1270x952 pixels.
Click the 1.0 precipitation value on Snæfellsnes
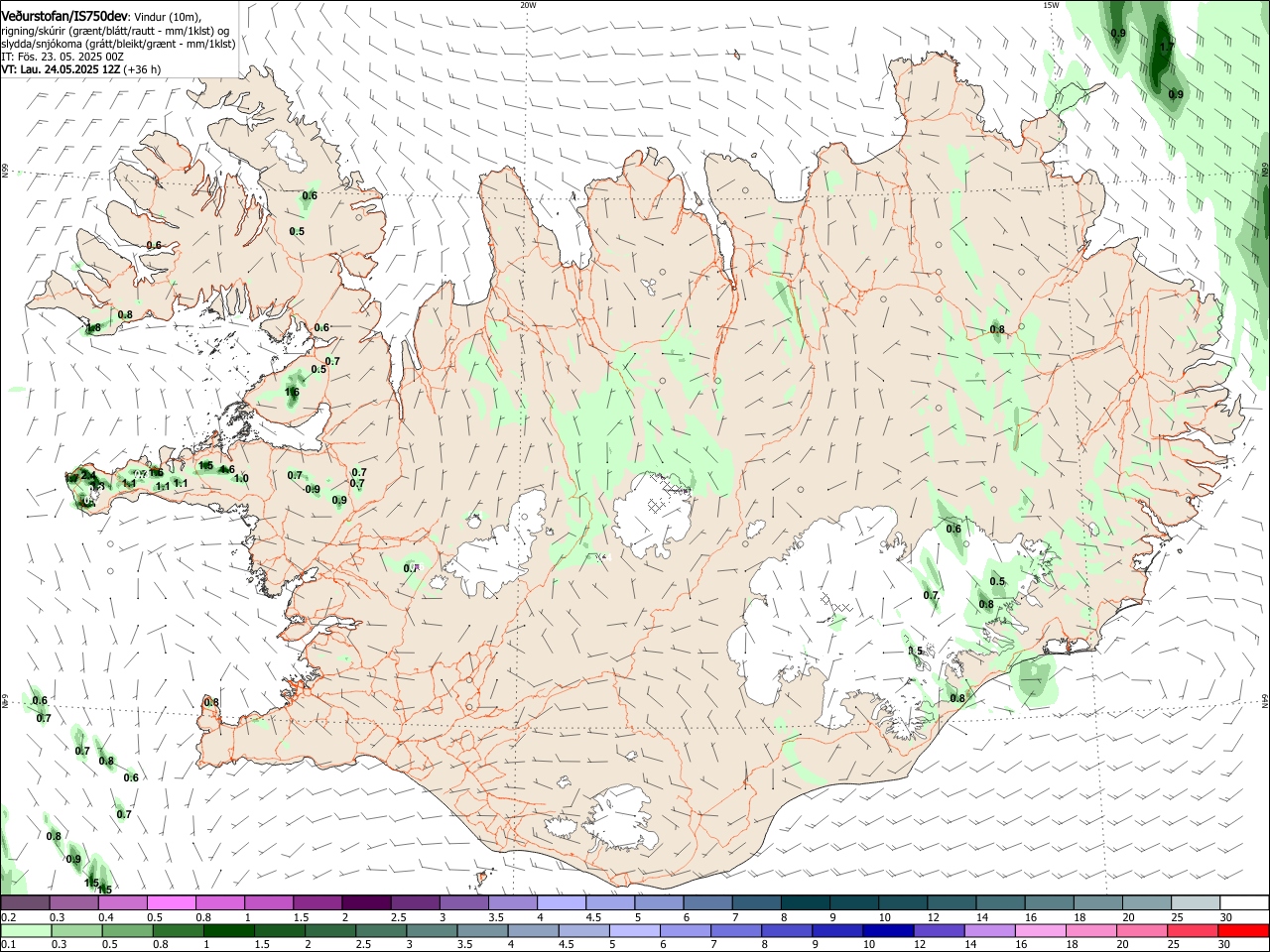[241, 478]
